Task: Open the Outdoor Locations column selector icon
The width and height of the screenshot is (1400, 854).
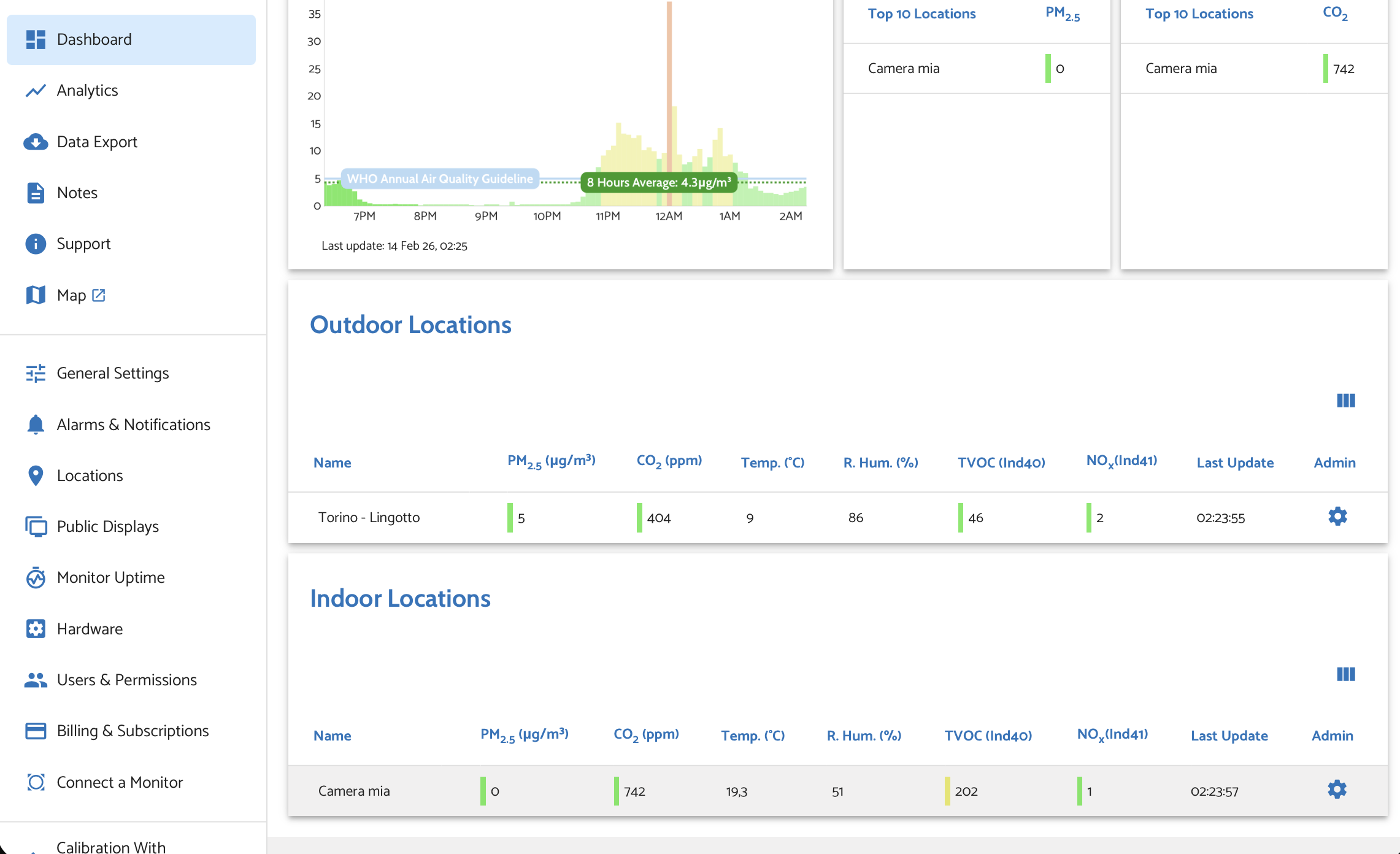Action: coord(1345,401)
